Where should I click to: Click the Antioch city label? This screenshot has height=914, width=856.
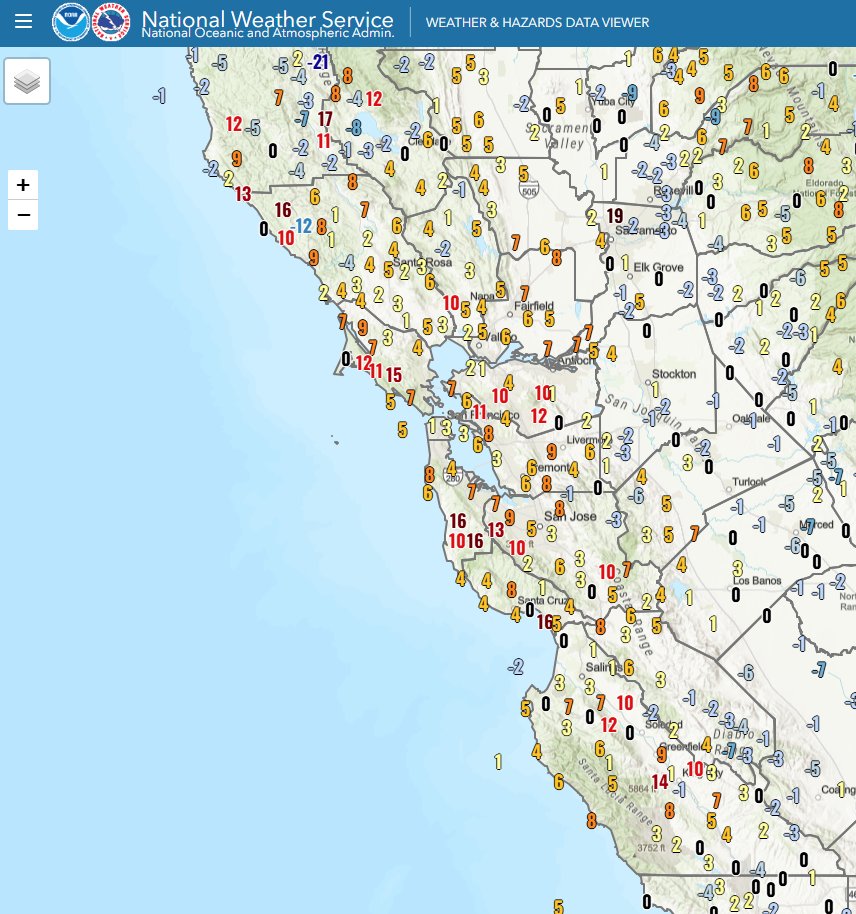(576, 361)
